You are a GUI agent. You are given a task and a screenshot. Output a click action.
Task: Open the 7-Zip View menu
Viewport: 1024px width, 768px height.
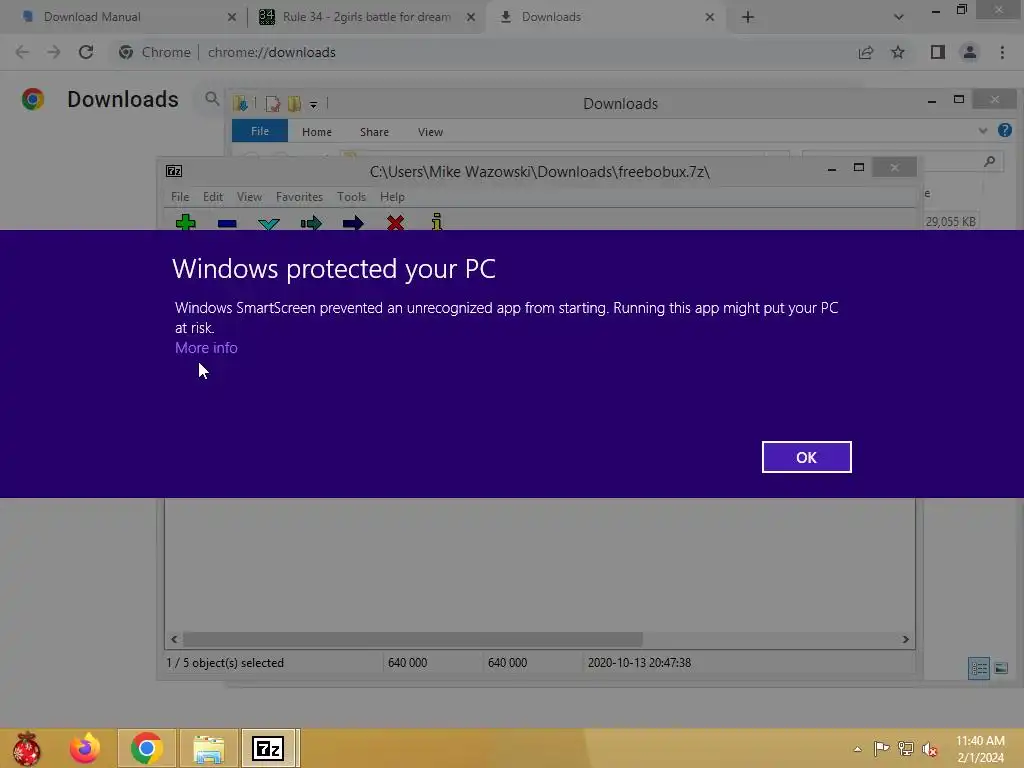tap(249, 197)
